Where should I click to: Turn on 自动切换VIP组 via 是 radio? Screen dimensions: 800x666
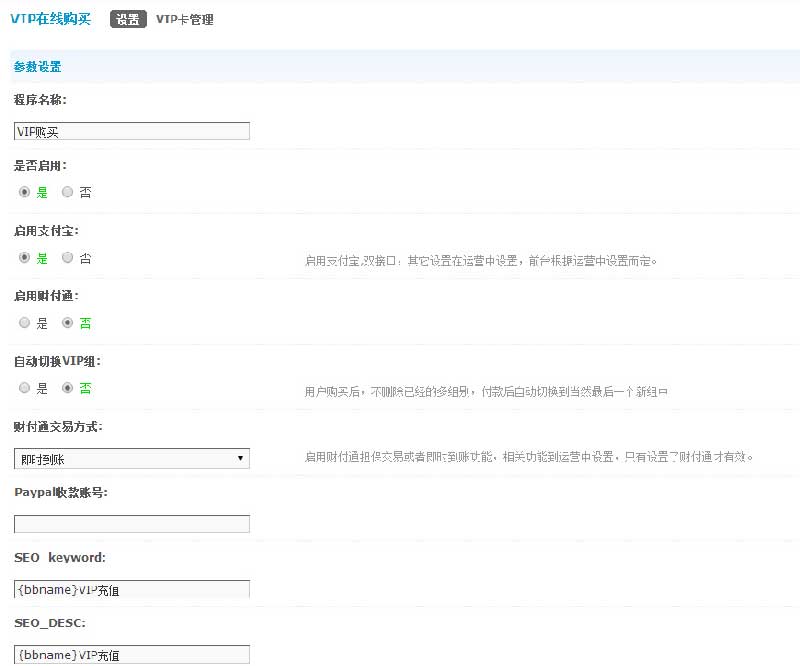click(x=24, y=387)
